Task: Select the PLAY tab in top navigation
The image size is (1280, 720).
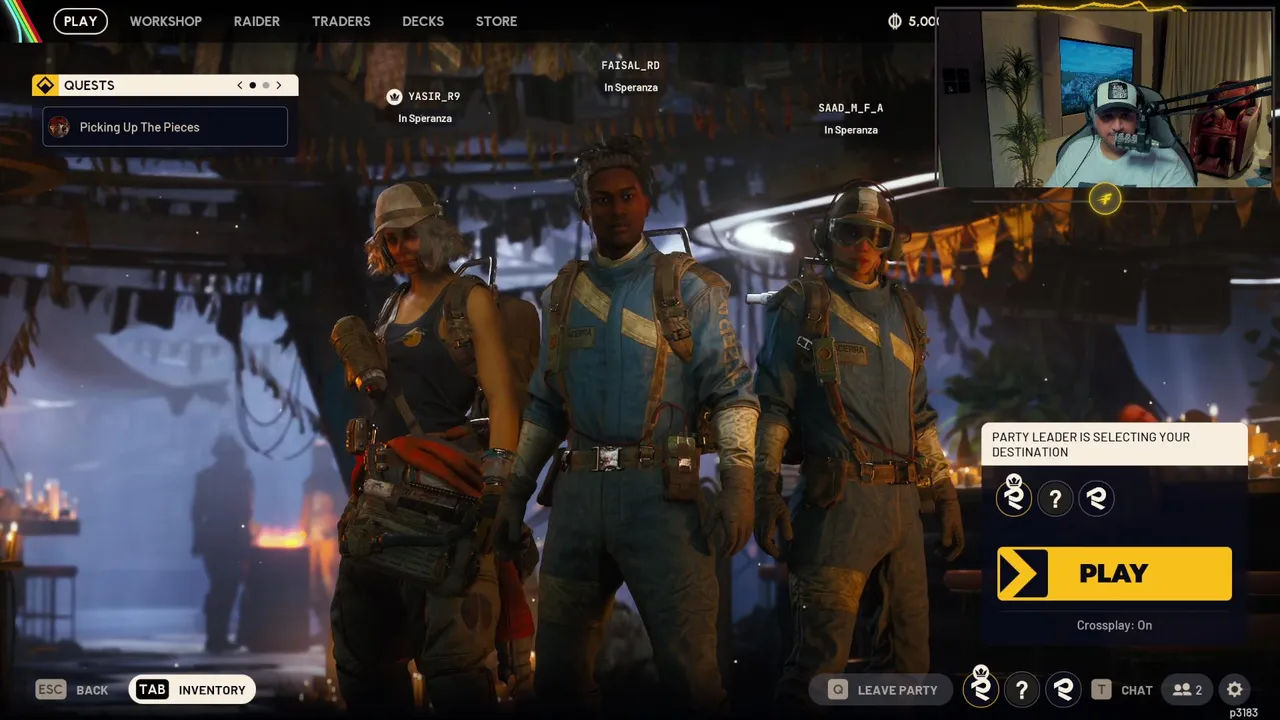Action: pos(81,21)
